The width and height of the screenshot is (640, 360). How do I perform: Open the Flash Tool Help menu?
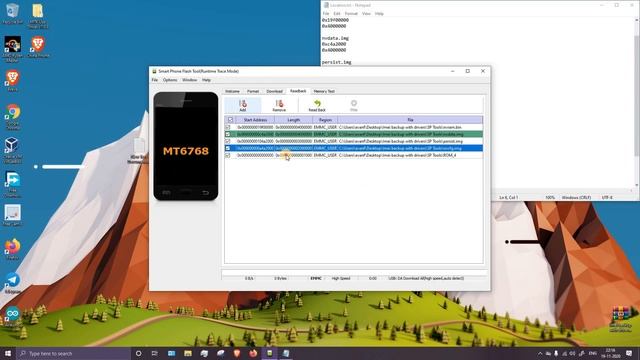click(x=207, y=80)
